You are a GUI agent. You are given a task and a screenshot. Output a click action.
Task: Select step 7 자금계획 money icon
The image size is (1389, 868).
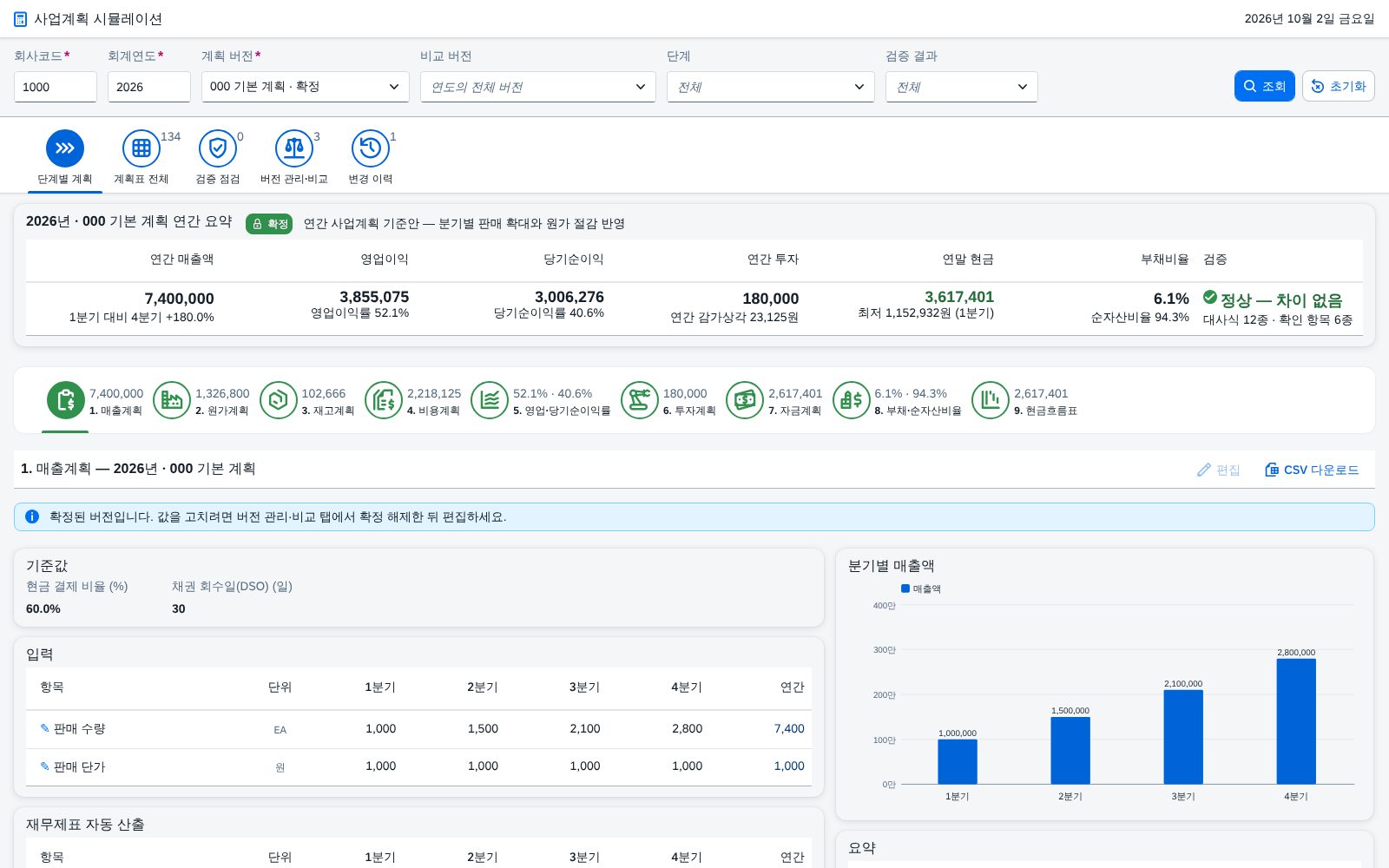coord(745,400)
